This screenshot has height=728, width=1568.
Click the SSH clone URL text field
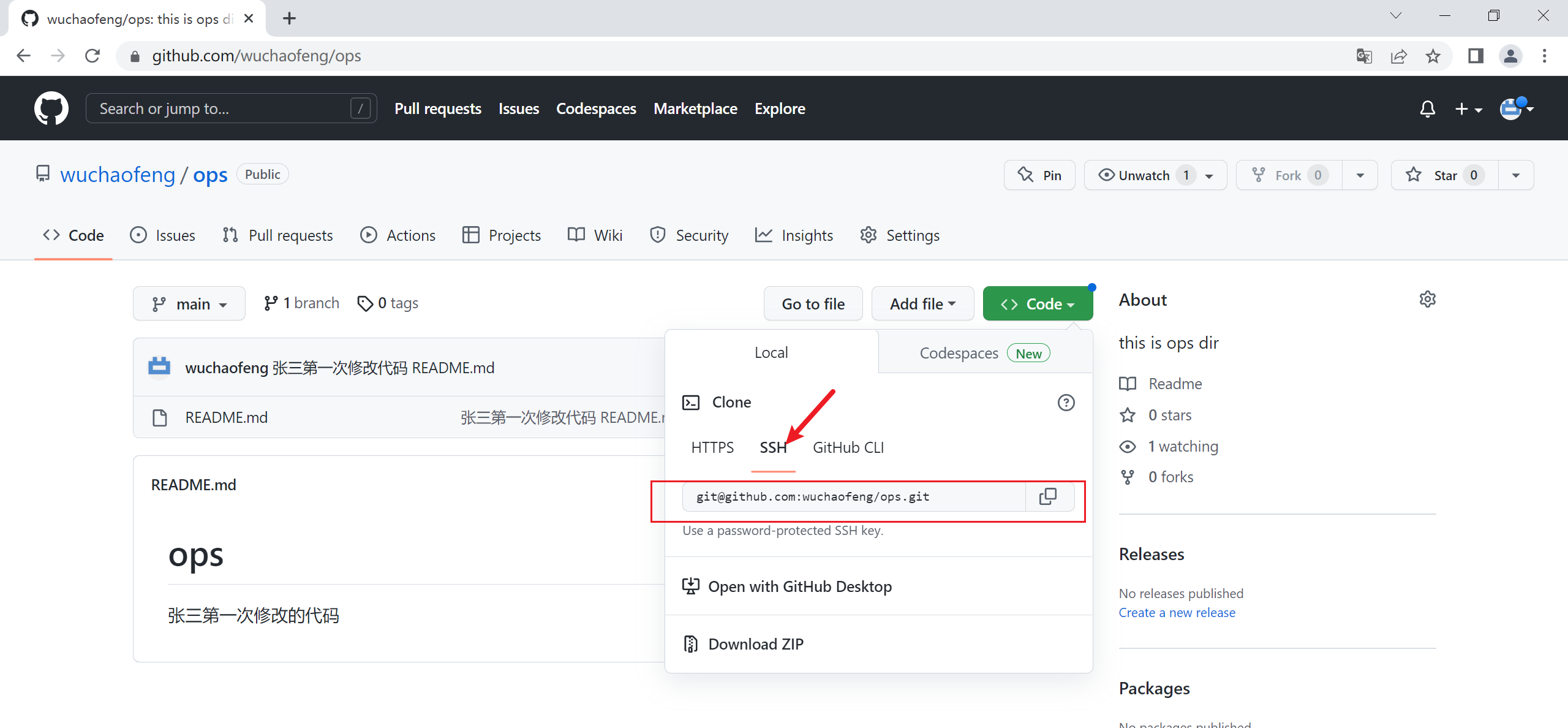pyautogui.click(x=854, y=496)
